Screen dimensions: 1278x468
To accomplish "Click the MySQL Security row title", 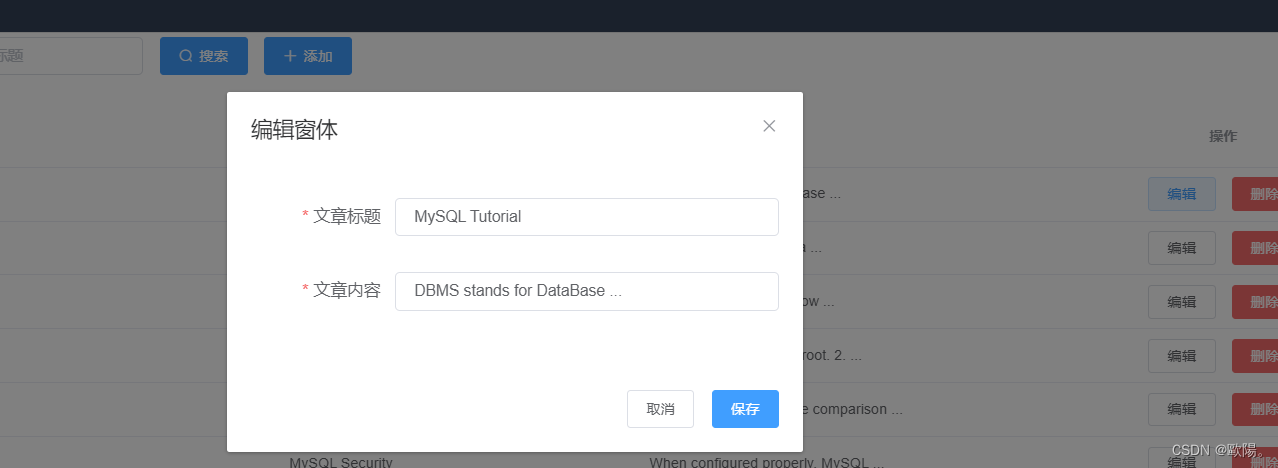I will click(x=341, y=462).
